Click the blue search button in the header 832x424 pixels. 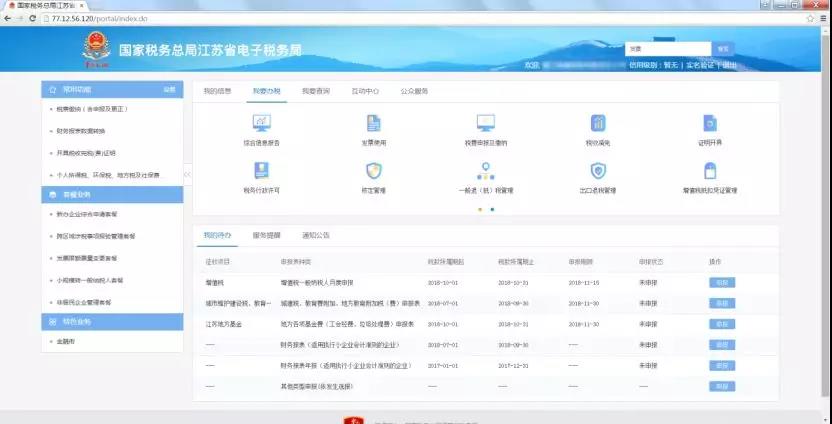(724, 48)
